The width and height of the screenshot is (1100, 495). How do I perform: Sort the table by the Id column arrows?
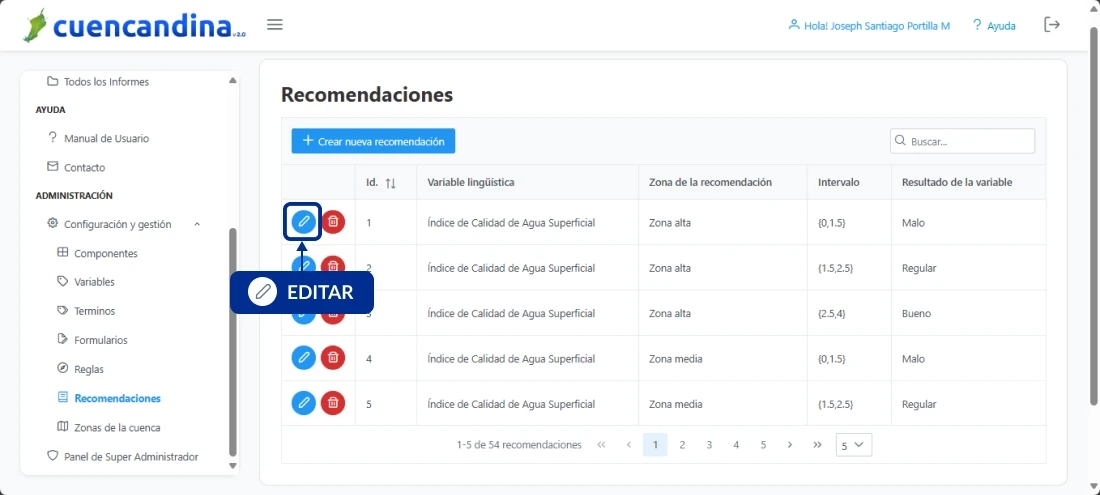click(390, 183)
